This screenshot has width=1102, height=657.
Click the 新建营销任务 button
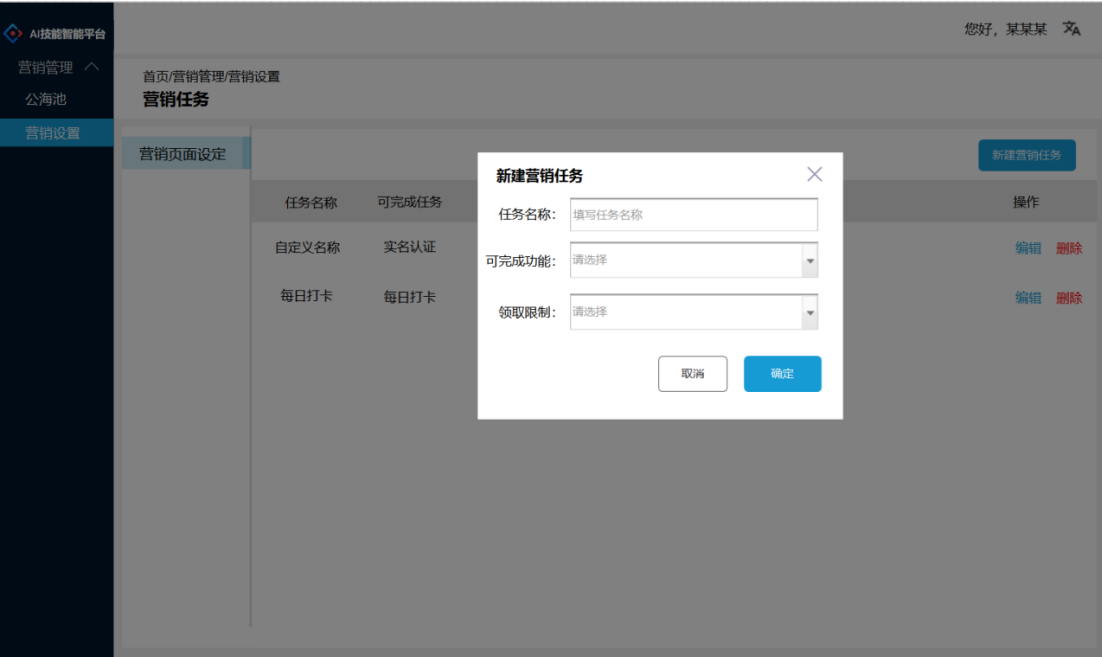click(1027, 155)
